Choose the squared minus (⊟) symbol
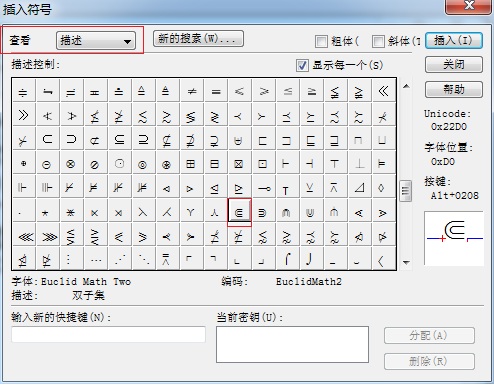Image resolution: width=494 pixels, height=385 pixels. tap(215, 164)
